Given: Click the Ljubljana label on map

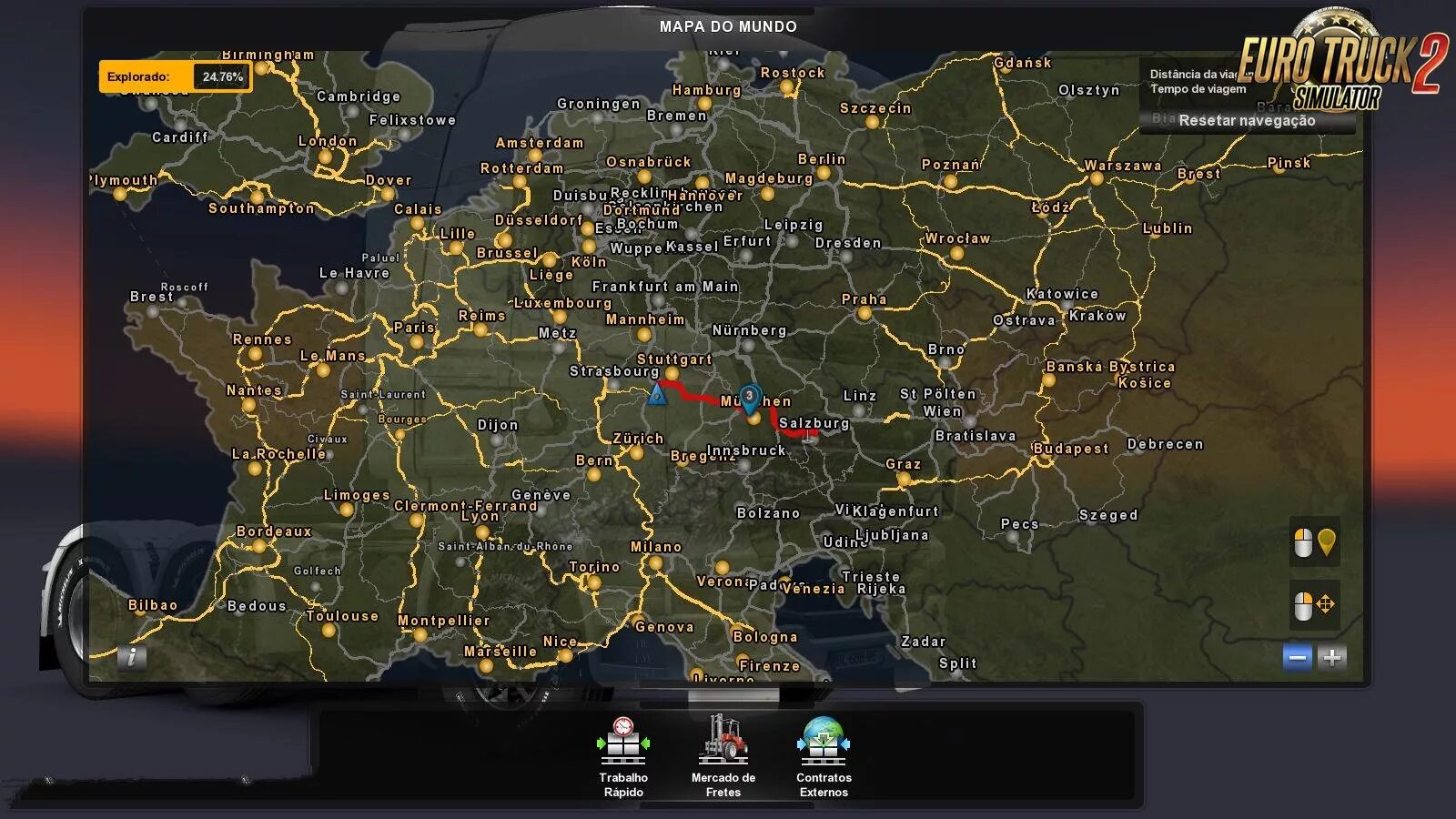Looking at the screenshot, I should coord(892,535).
